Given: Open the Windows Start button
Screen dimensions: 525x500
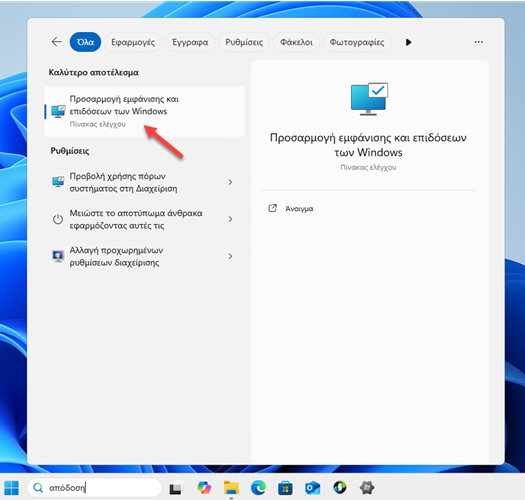Looking at the screenshot, I should pyautogui.click(x=12, y=488).
